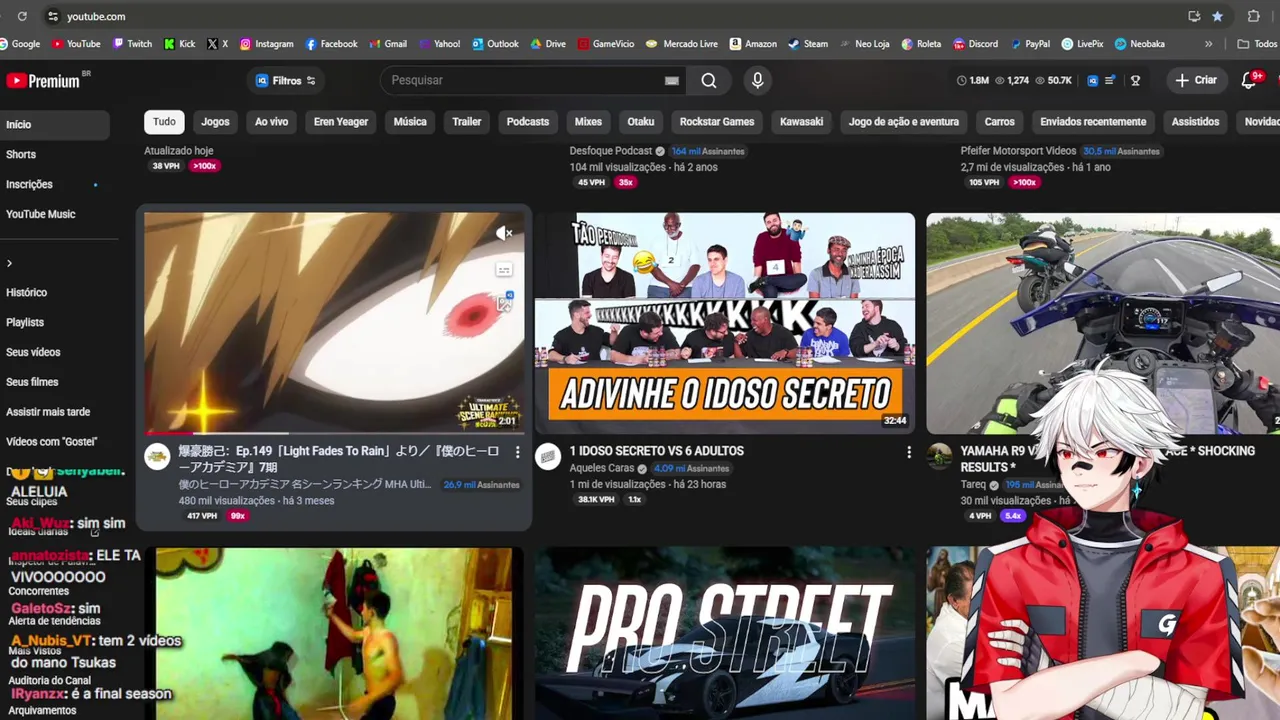The image size is (1280, 720).
Task: Open the Gmail bookmark
Action: tap(387, 44)
